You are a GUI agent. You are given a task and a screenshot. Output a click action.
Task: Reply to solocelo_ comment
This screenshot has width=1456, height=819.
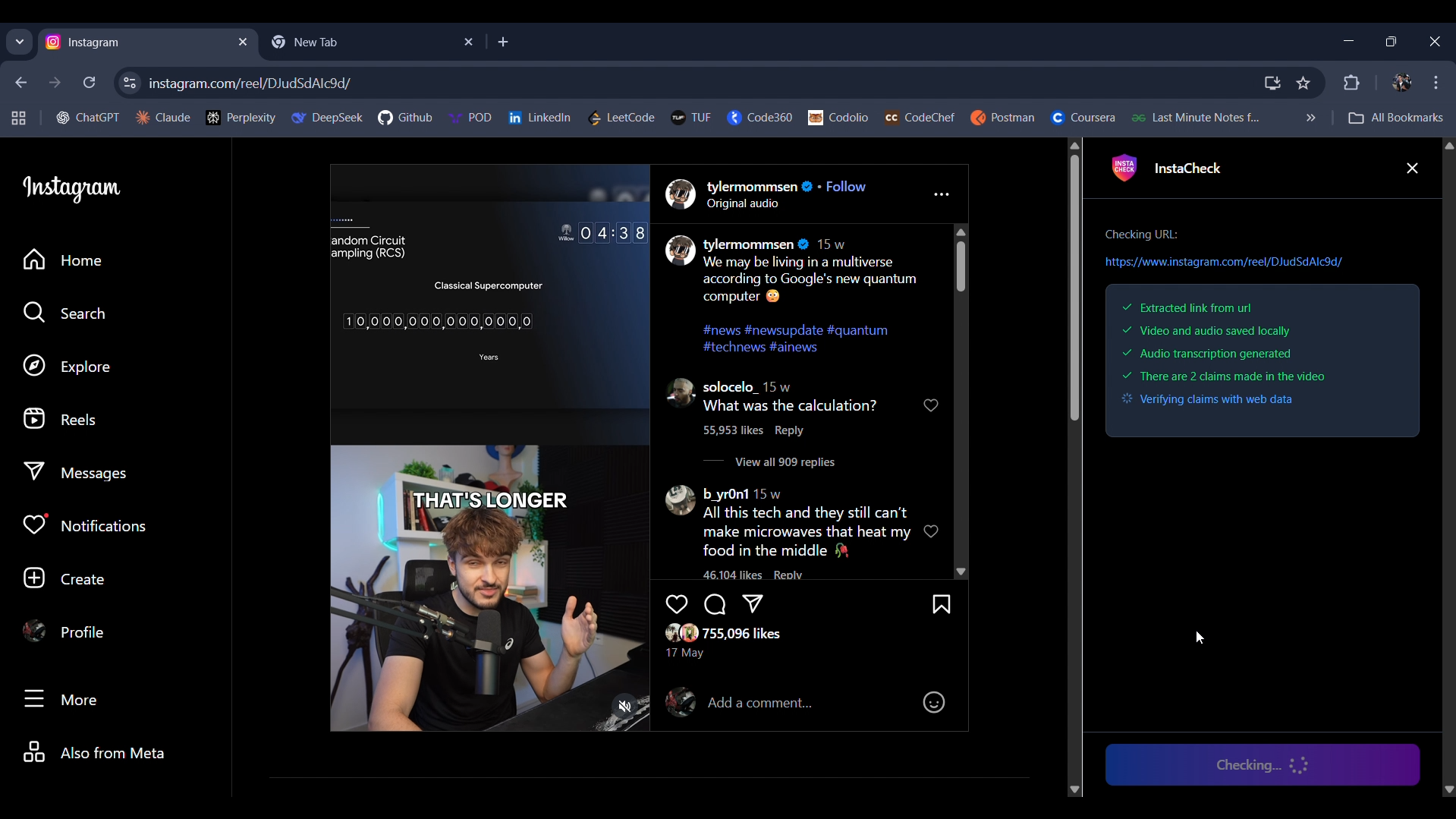(788, 430)
